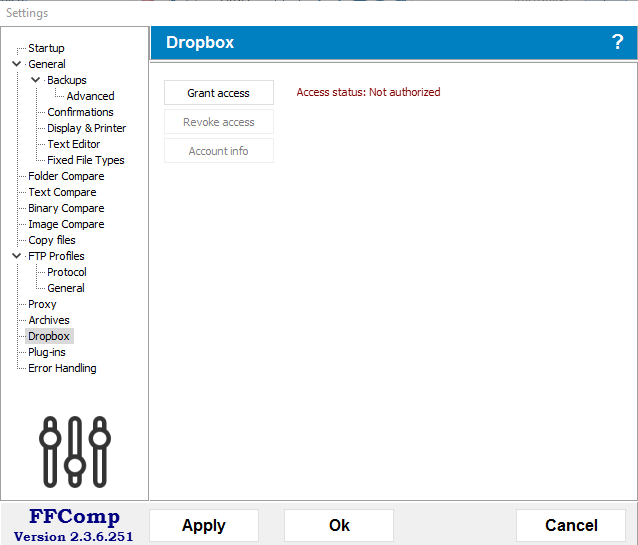Select Startup in the settings tree
The height and width of the screenshot is (545, 638).
point(46,48)
